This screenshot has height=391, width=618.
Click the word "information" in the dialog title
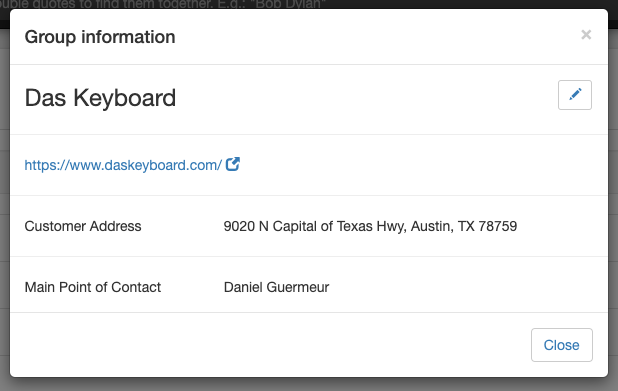coord(128,37)
